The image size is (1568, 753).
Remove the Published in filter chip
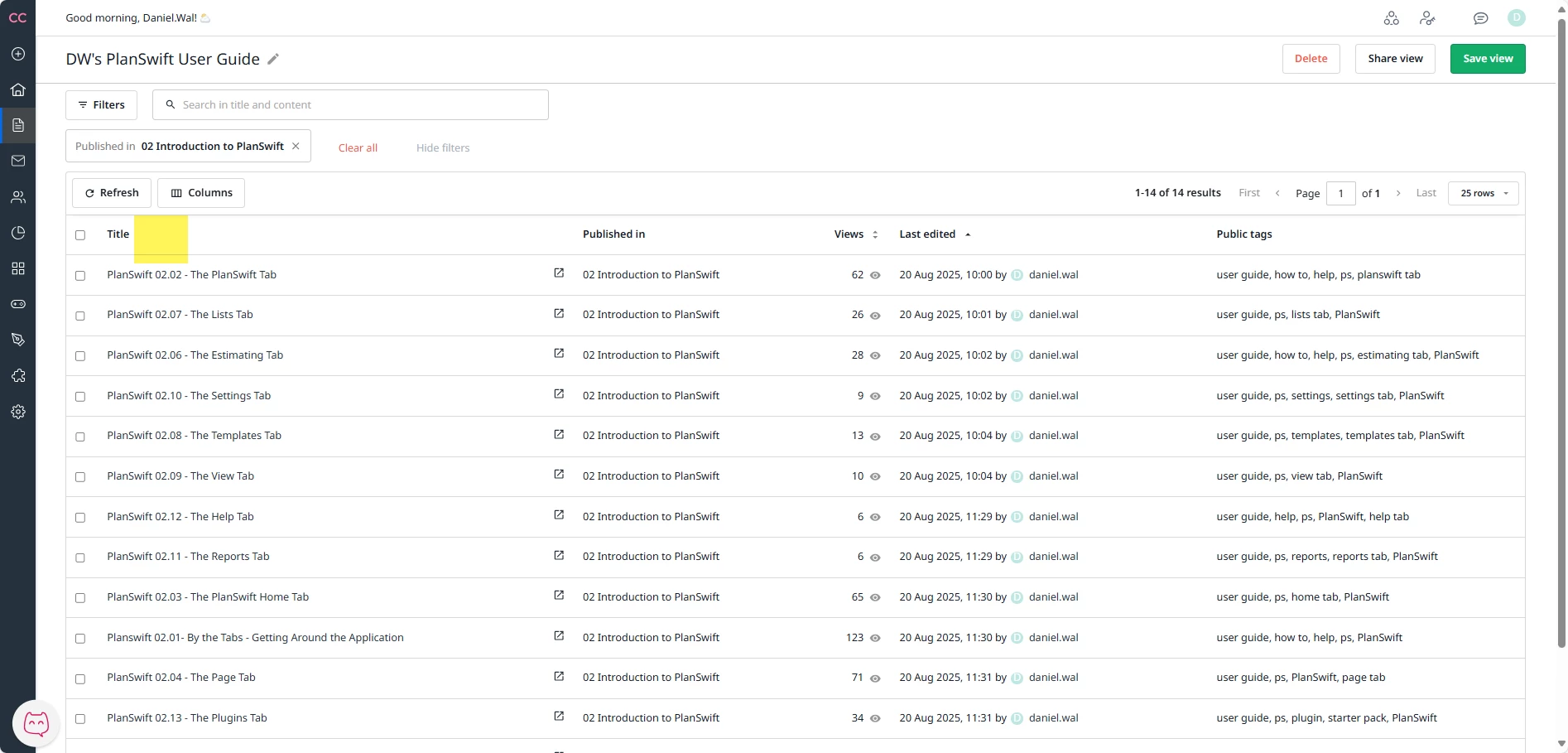296,146
